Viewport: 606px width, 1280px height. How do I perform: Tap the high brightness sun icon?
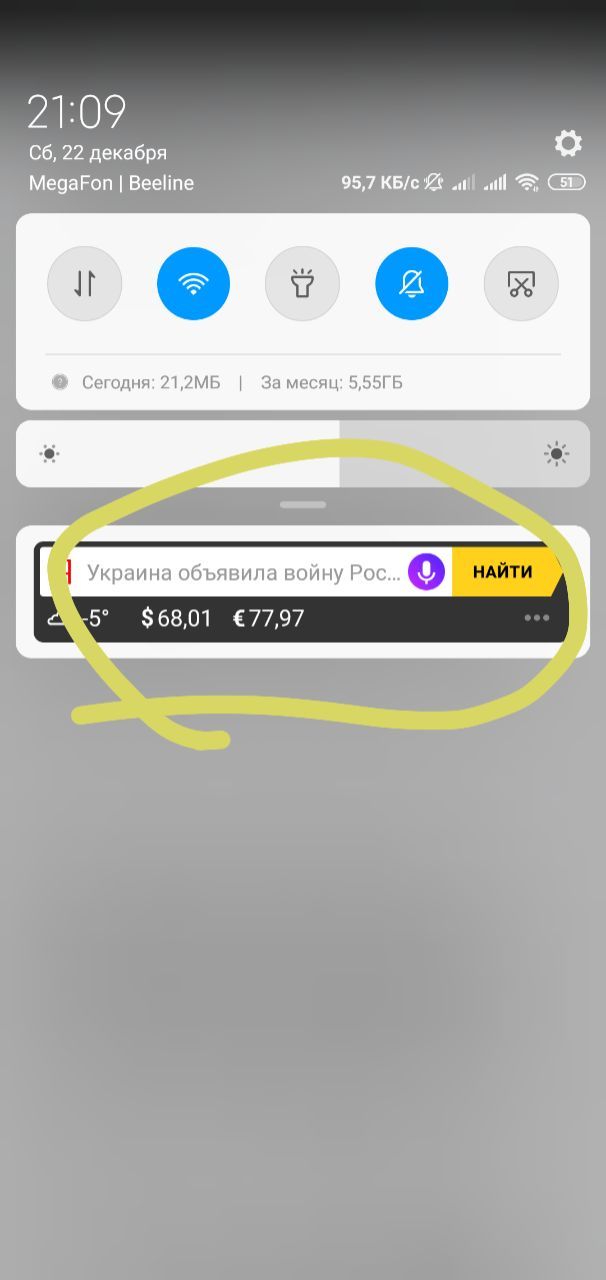coord(557,454)
